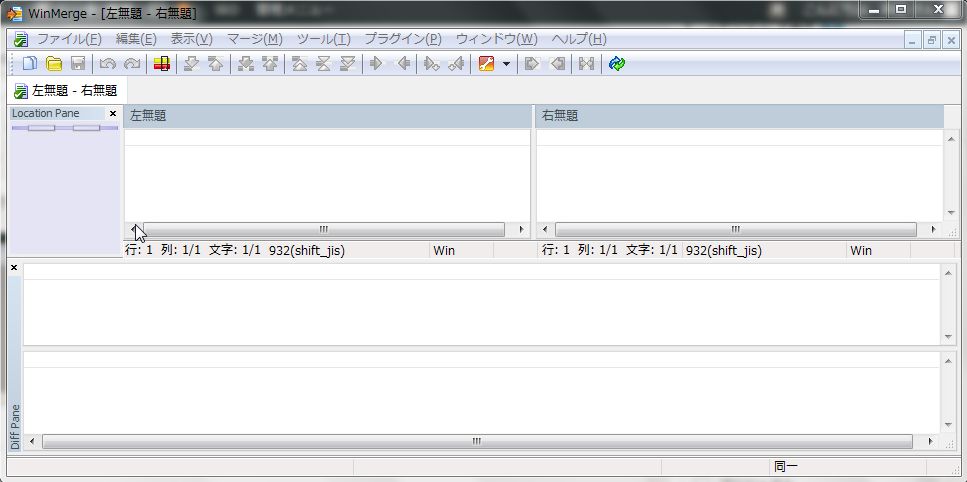The image size is (967, 482).
Task: Go to first difference
Action: [300, 63]
